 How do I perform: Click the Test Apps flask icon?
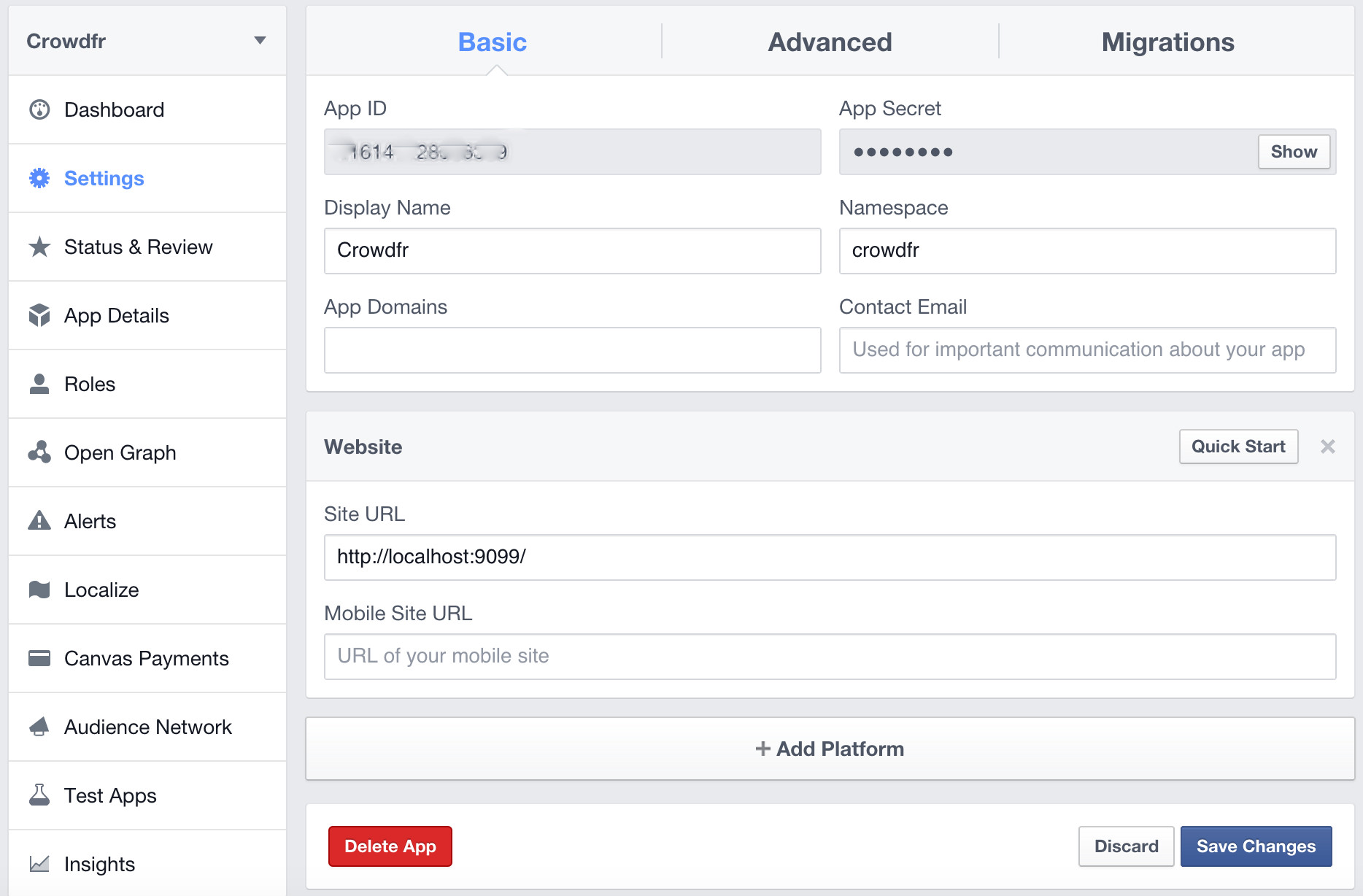(x=39, y=795)
